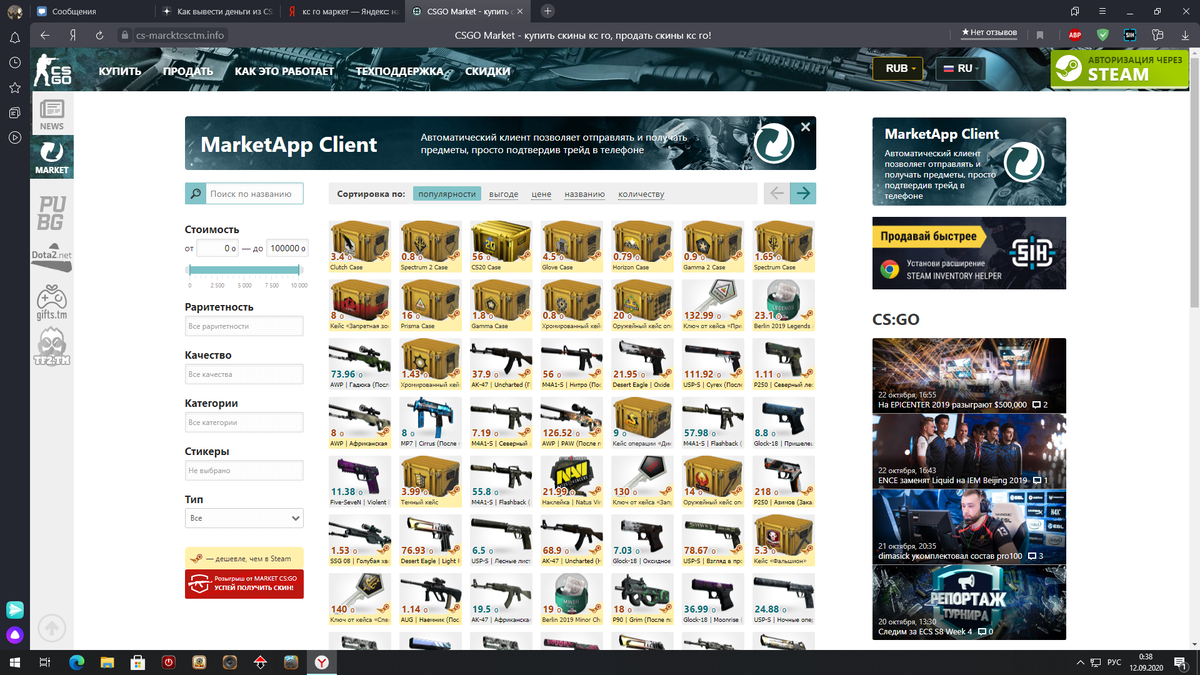
Task: Open КАК ЭТО РАБОТАЕТ menu item
Action: [x=284, y=71]
